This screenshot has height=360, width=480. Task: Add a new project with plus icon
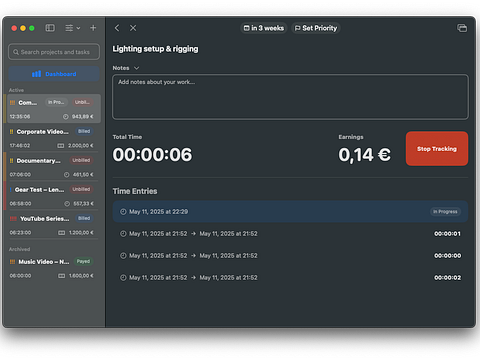[x=93, y=28]
